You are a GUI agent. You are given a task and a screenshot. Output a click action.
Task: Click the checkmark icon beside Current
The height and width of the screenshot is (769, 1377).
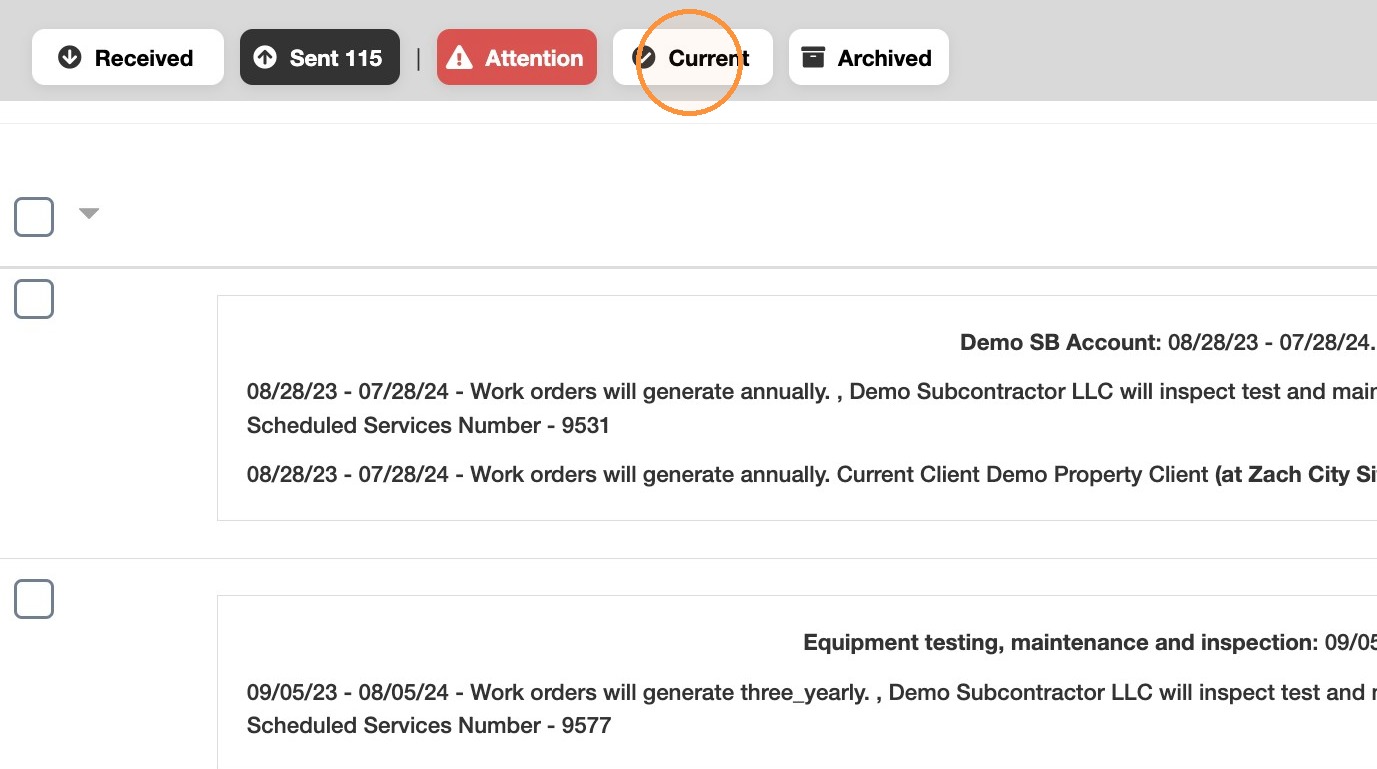[x=644, y=57]
